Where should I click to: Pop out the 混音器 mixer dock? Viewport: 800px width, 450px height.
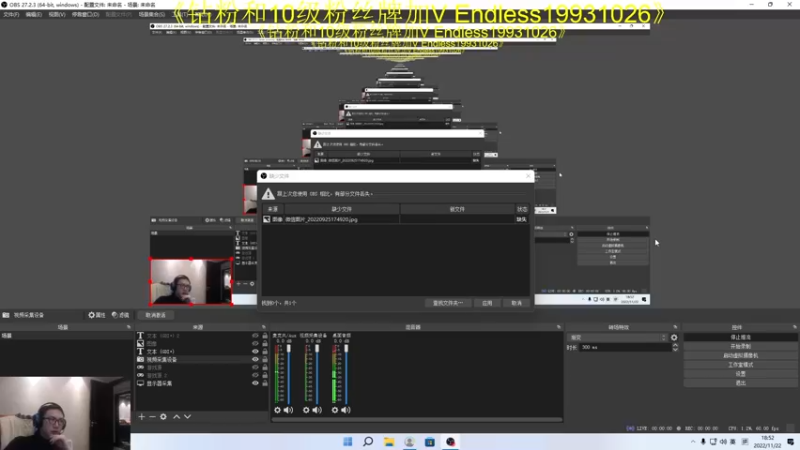coord(559,327)
